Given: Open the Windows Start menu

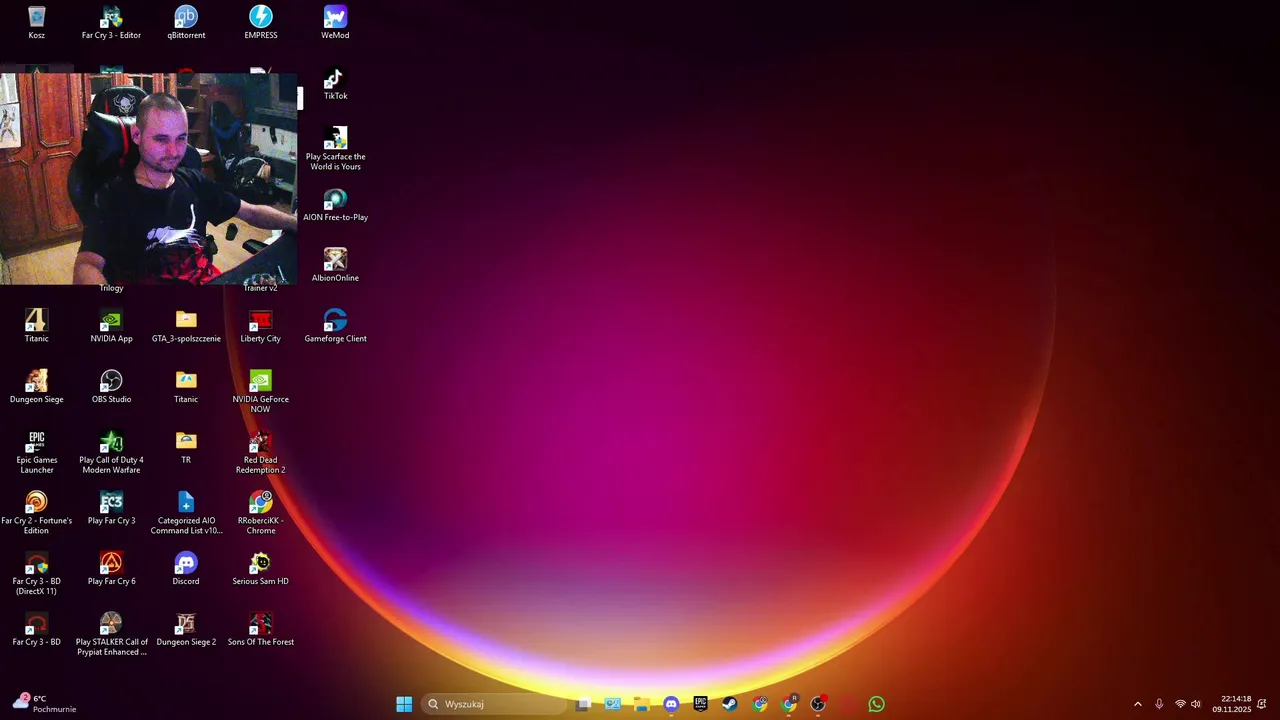Looking at the screenshot, I should [x=404, y=704].
